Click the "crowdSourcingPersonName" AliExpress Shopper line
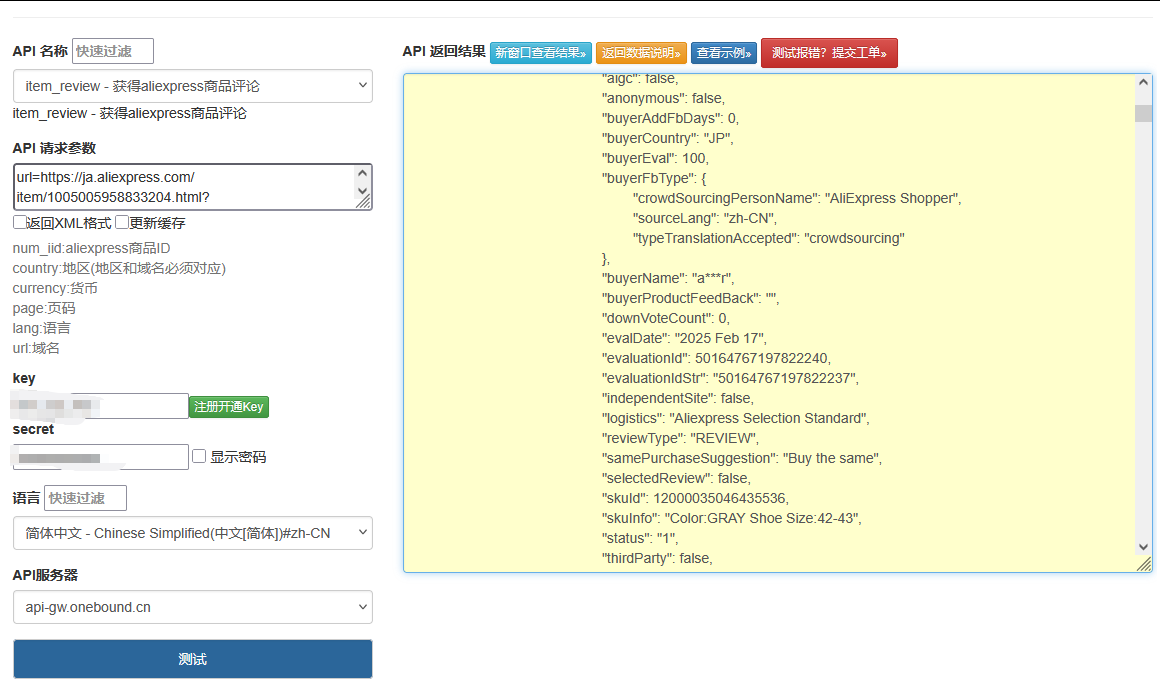 tap(798, 198)
